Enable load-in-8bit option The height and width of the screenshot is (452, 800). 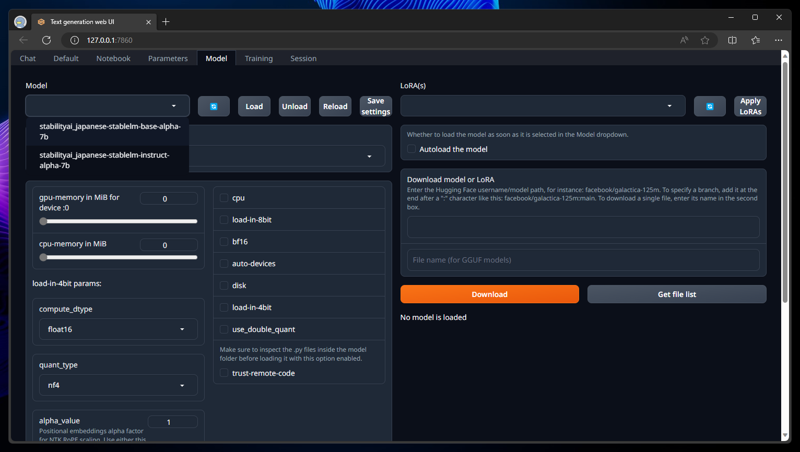(224, 219)
